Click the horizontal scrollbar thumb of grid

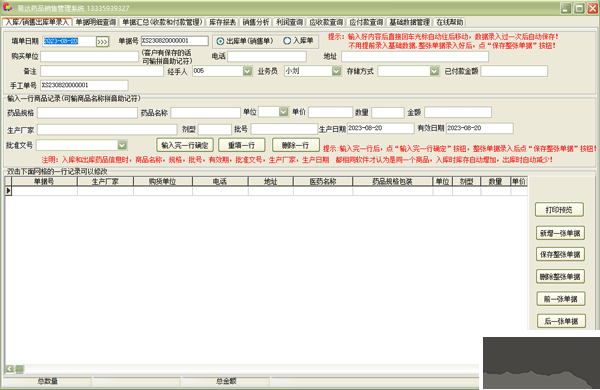click(x=20, y=369)
